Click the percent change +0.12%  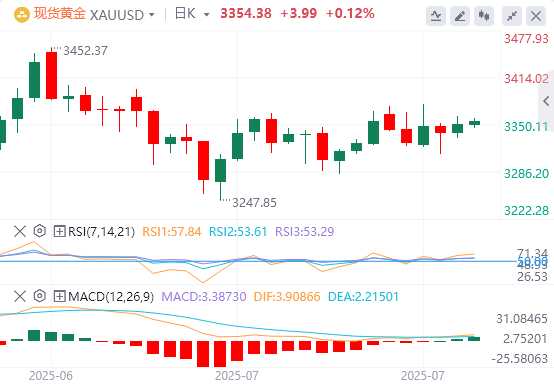(x=350, y=13)
